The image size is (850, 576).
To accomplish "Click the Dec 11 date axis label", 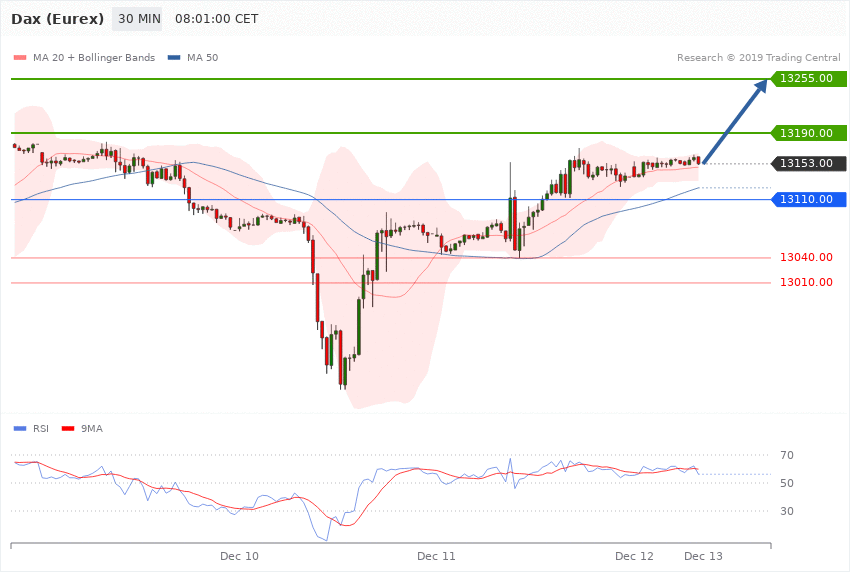I will 436,556.
